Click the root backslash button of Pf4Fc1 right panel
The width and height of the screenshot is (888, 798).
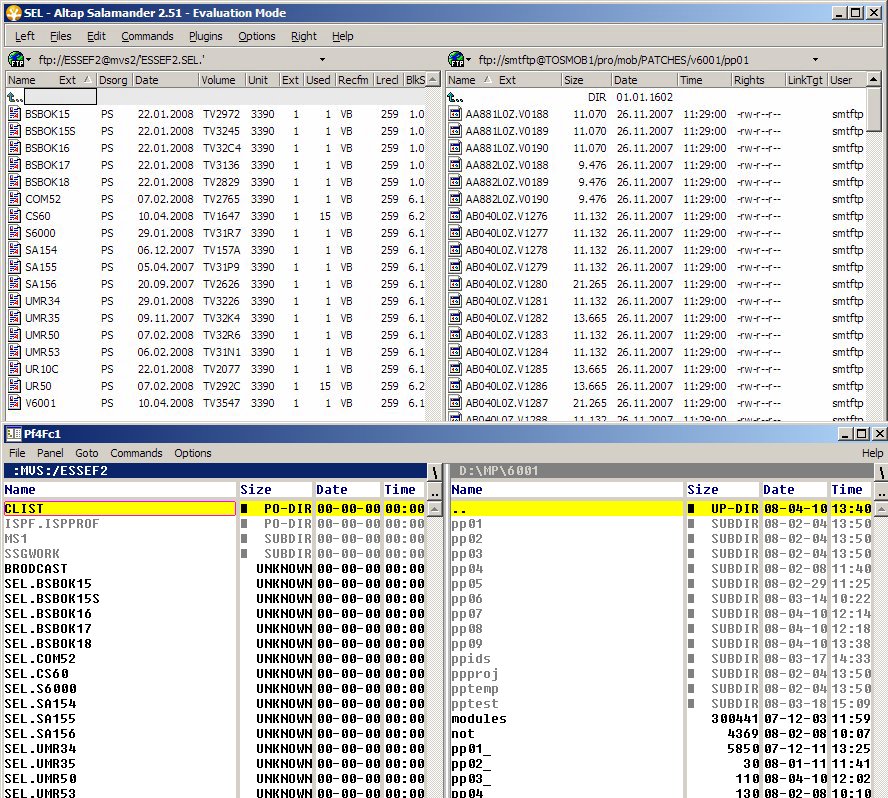click(881, 471)
